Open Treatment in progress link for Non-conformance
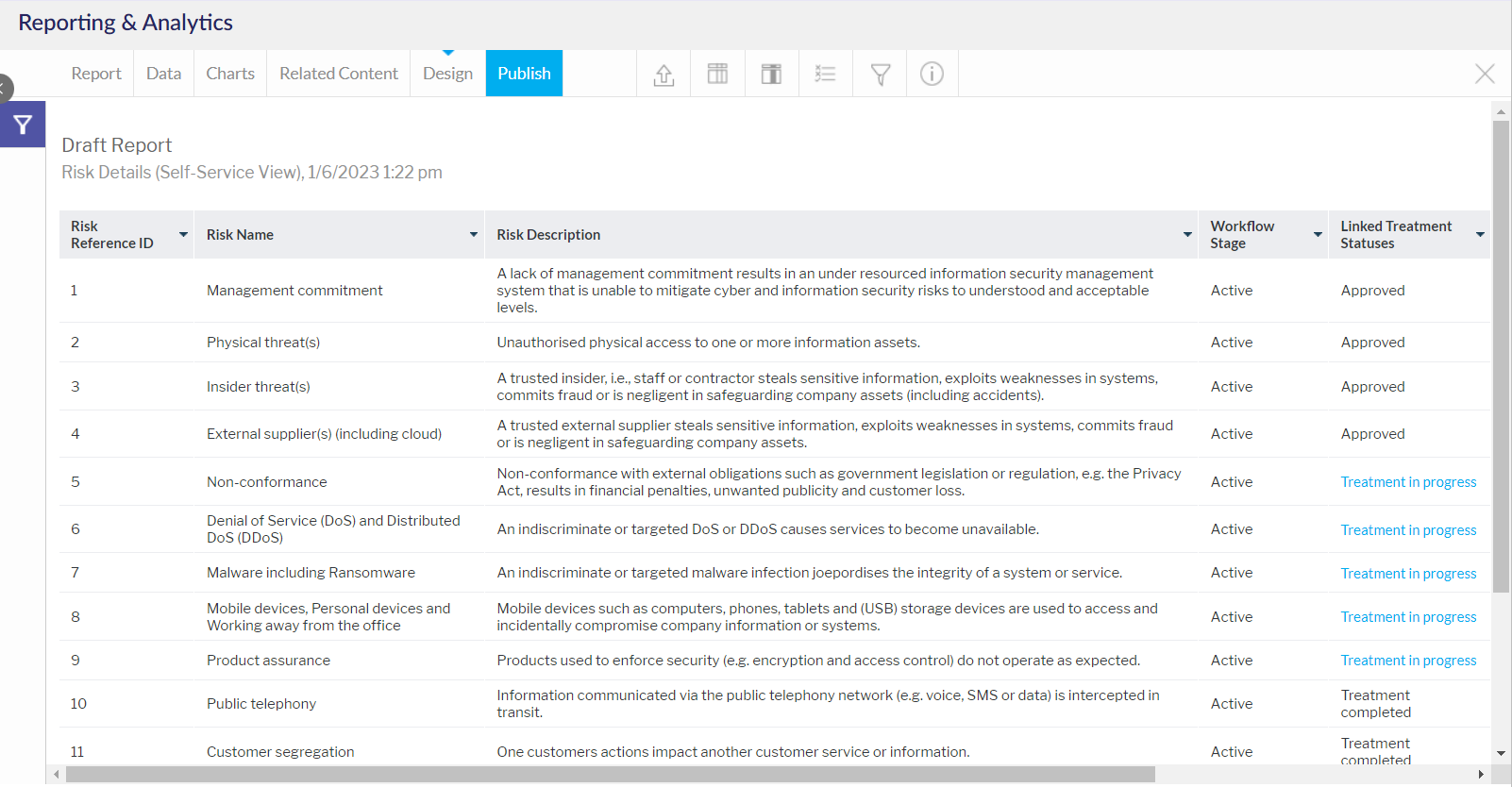Screen dimensions: 1512x787 (1408, 482)
